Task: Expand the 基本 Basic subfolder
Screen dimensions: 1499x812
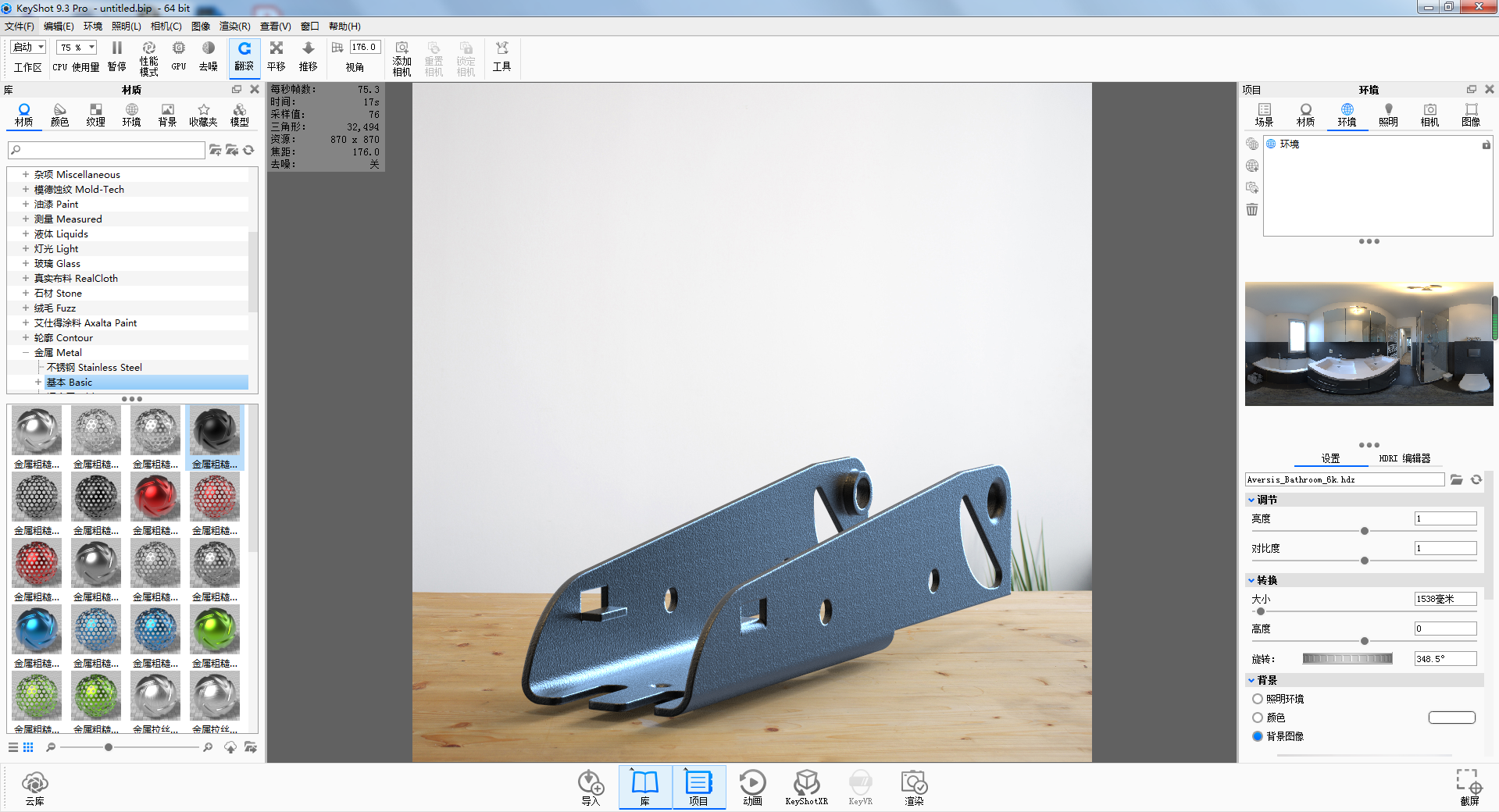Action: [x=38, y=382]
